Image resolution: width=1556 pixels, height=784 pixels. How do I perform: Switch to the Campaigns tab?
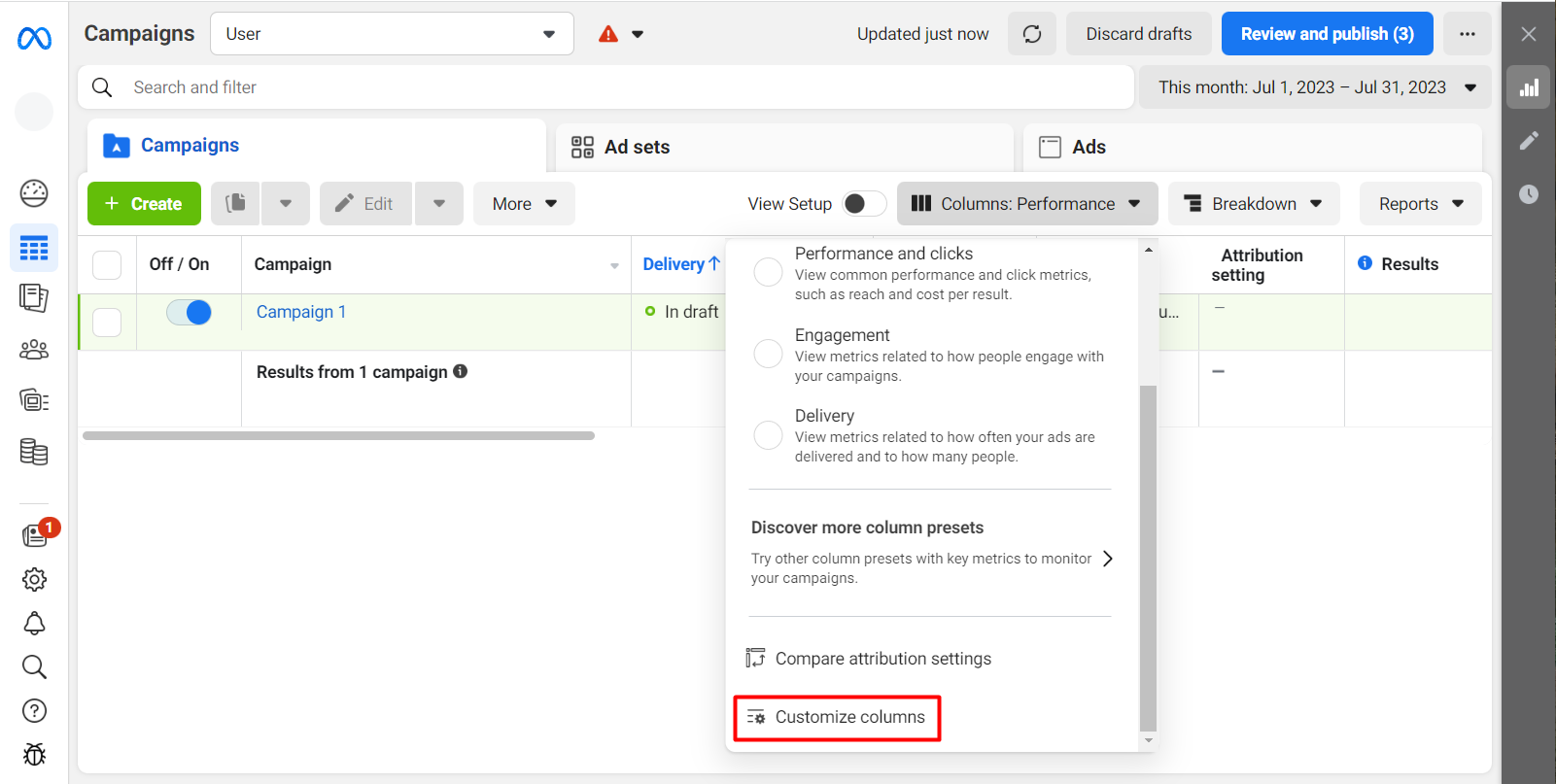(317, 146)
